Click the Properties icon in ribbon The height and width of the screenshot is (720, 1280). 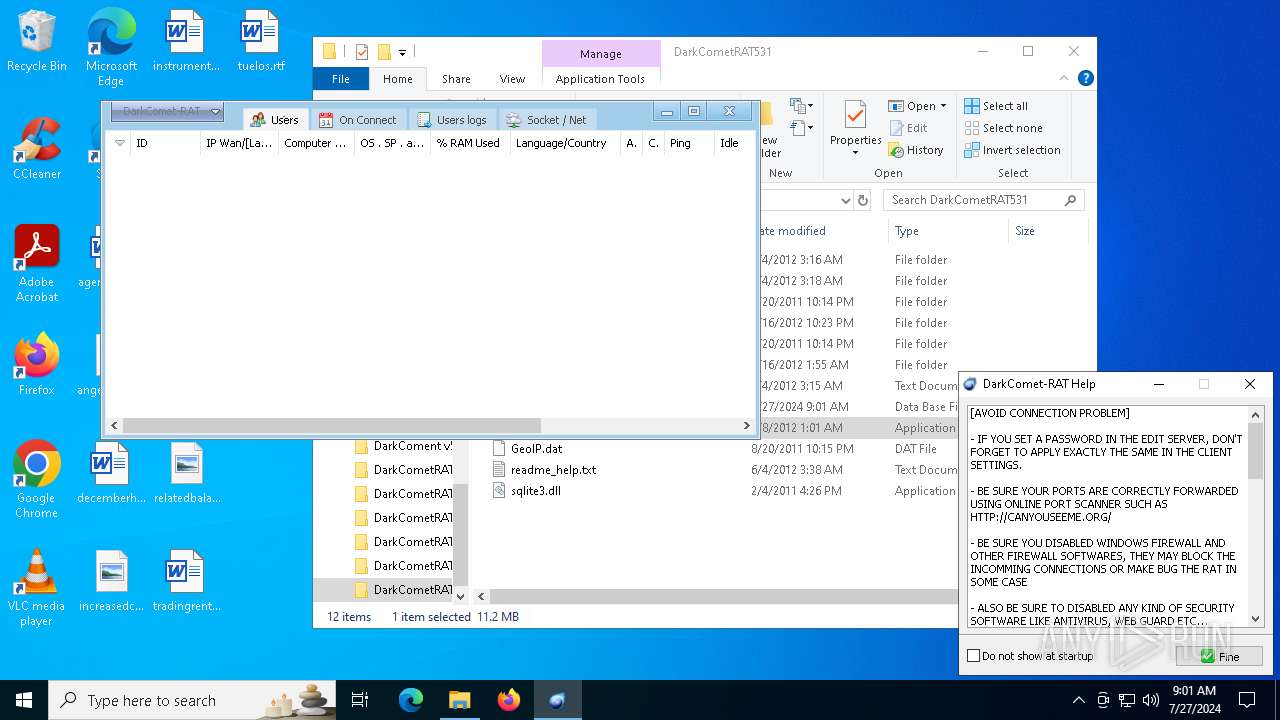[x=855, y=128]
